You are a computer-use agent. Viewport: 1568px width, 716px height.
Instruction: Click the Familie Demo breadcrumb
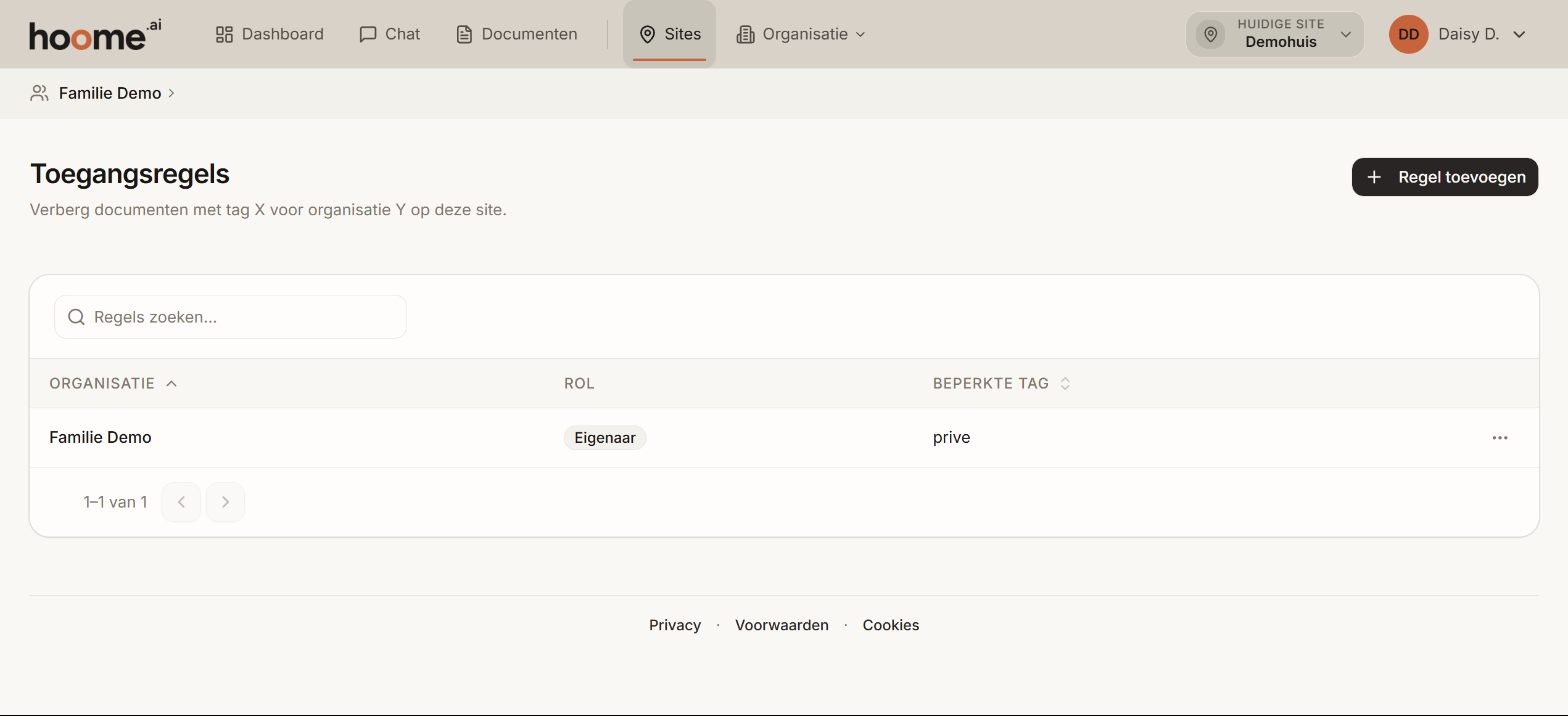[x=110, y=93]
